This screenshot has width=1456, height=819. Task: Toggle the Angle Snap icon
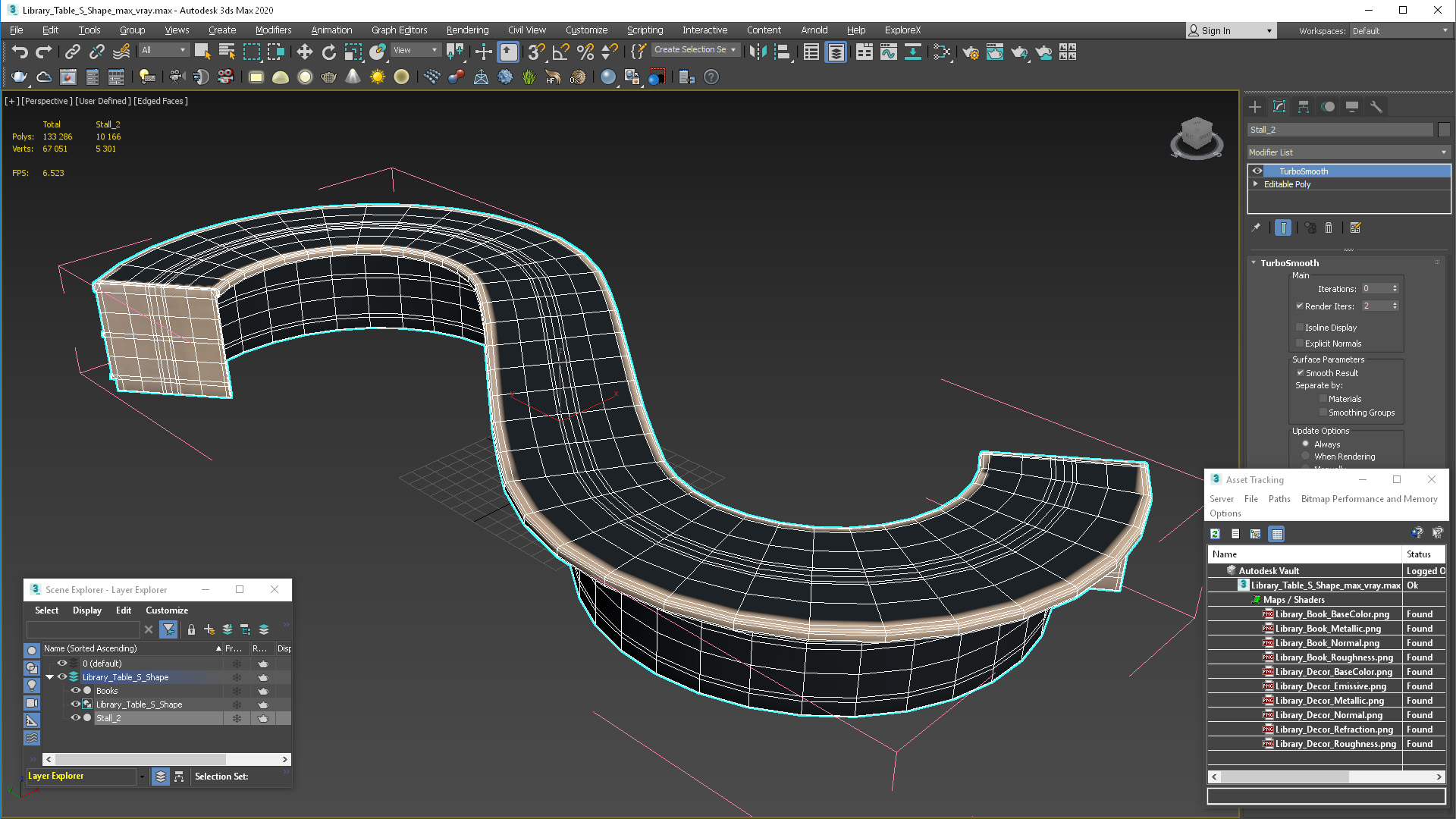point(560,52)
